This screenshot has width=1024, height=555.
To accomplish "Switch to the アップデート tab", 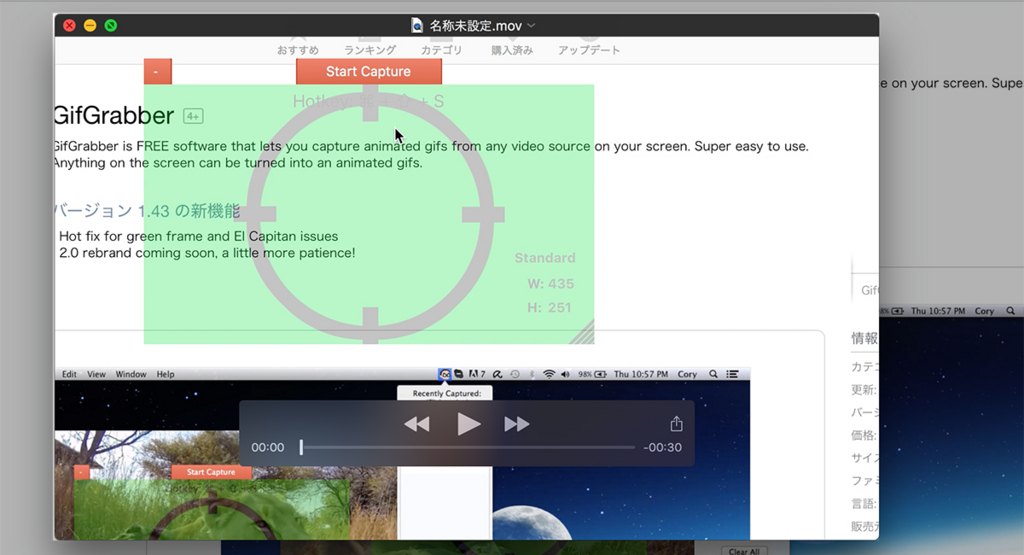I will point(588,50).
